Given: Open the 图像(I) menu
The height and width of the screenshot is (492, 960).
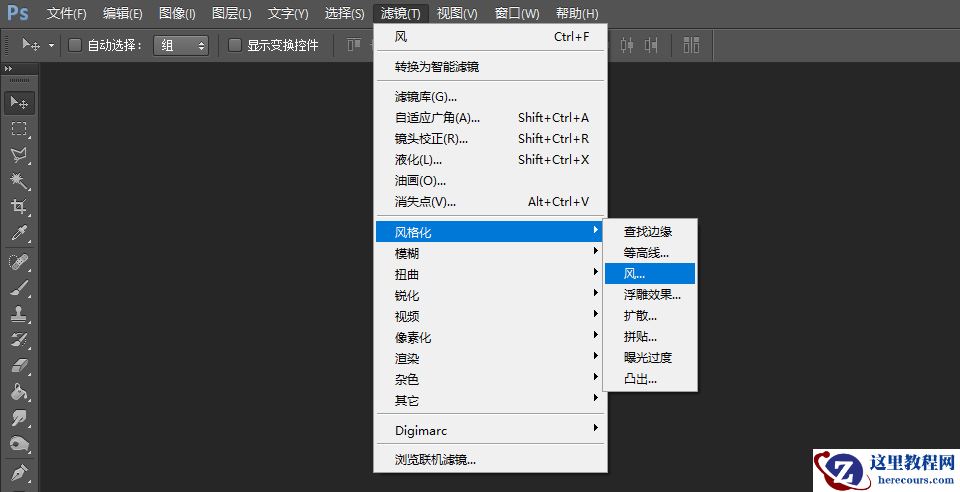Looking at the screenshot, I should 178,13.
